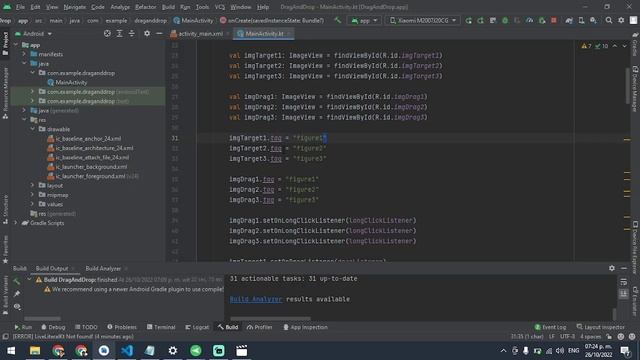Expand the mipmap folder
640x360 pixels.
33,195
